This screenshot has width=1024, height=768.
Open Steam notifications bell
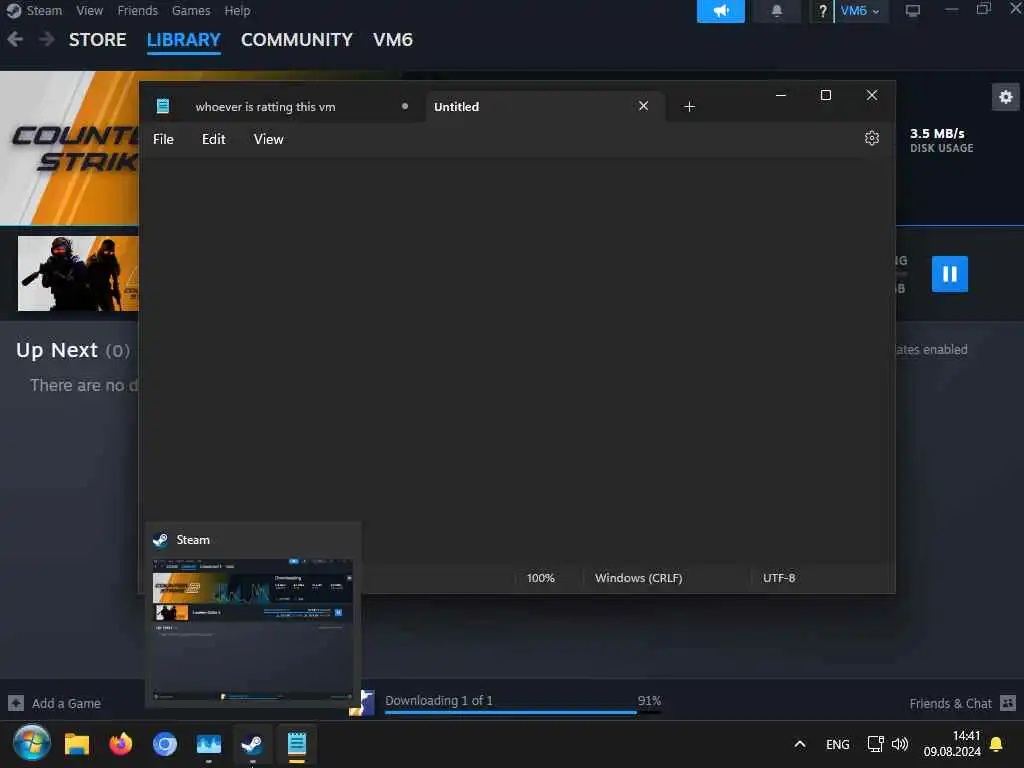776,11
